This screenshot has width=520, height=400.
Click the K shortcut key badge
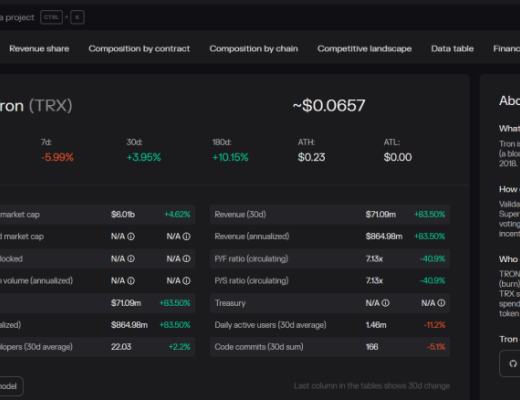pos(77,17)
